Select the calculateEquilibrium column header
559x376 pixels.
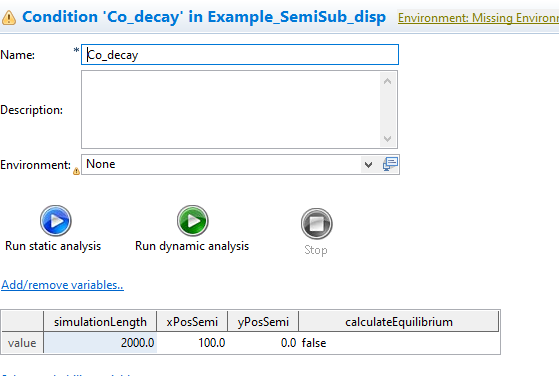(x=399, y=321)
